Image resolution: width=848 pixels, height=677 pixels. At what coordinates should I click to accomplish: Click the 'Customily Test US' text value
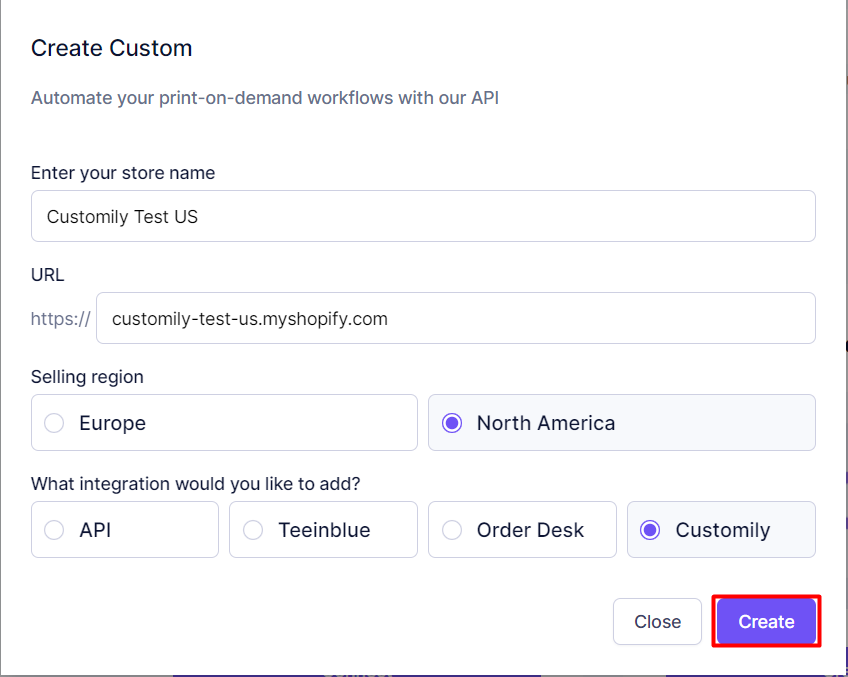coord(122,216)
